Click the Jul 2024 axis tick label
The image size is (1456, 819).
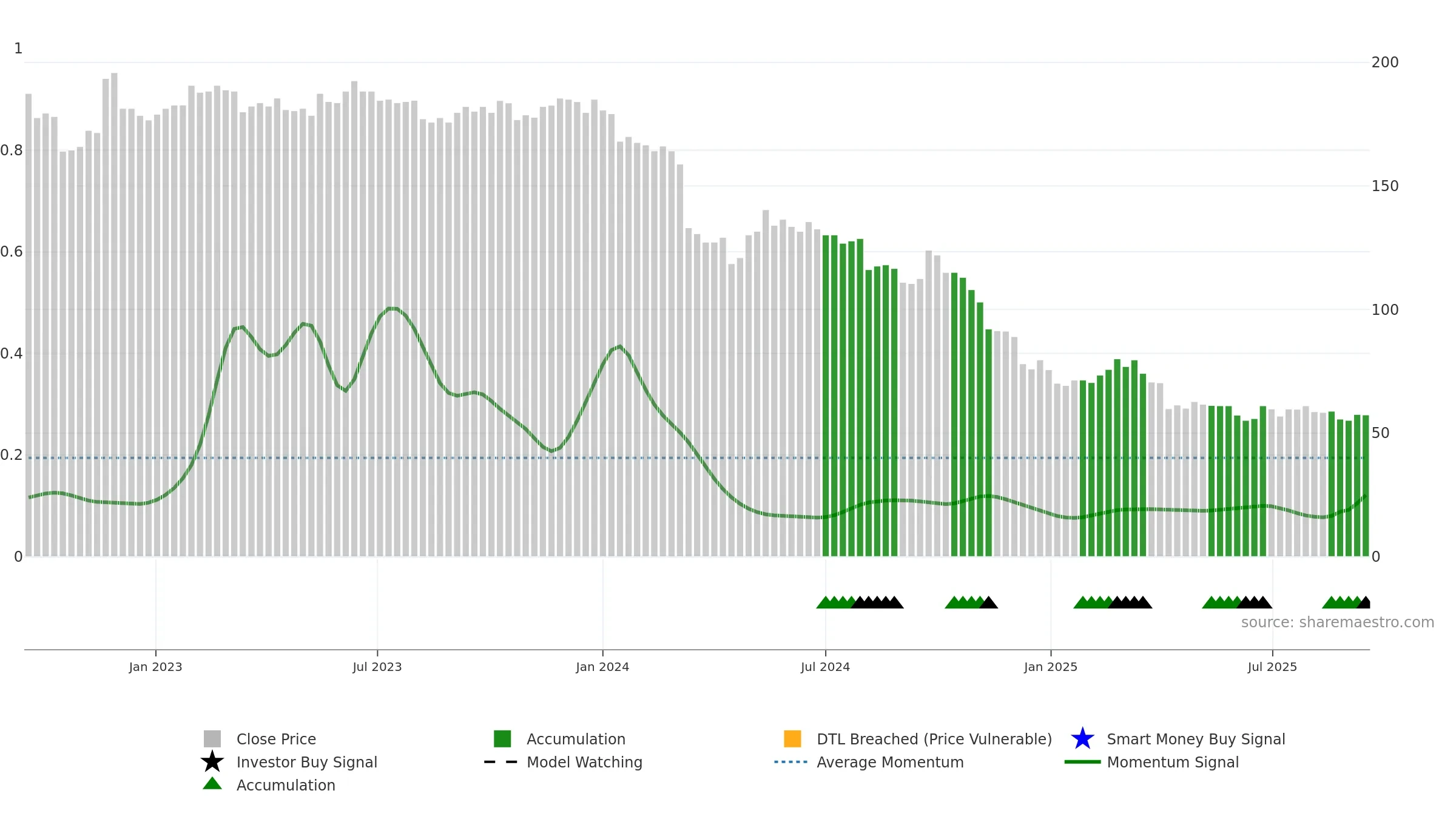pos(825,667)
